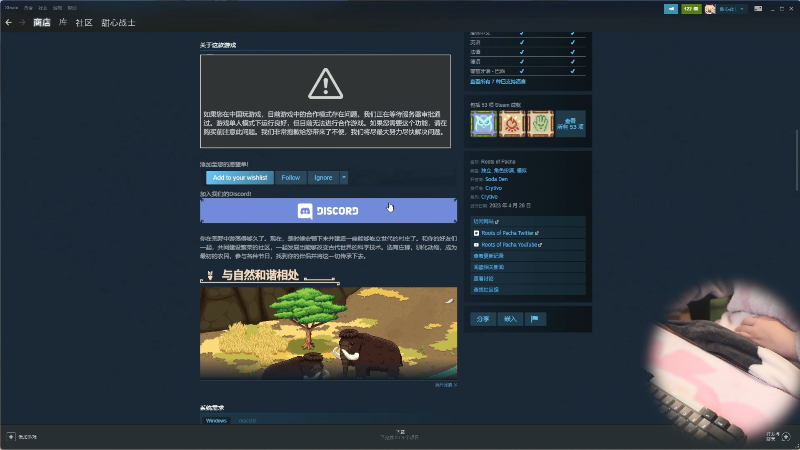Open the related news link row
Screen dimensions: 800x450
click(528, 267)
